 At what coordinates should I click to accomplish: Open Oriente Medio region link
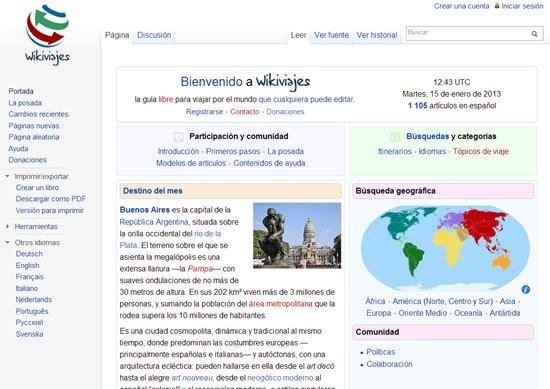(x=423, y=313)
